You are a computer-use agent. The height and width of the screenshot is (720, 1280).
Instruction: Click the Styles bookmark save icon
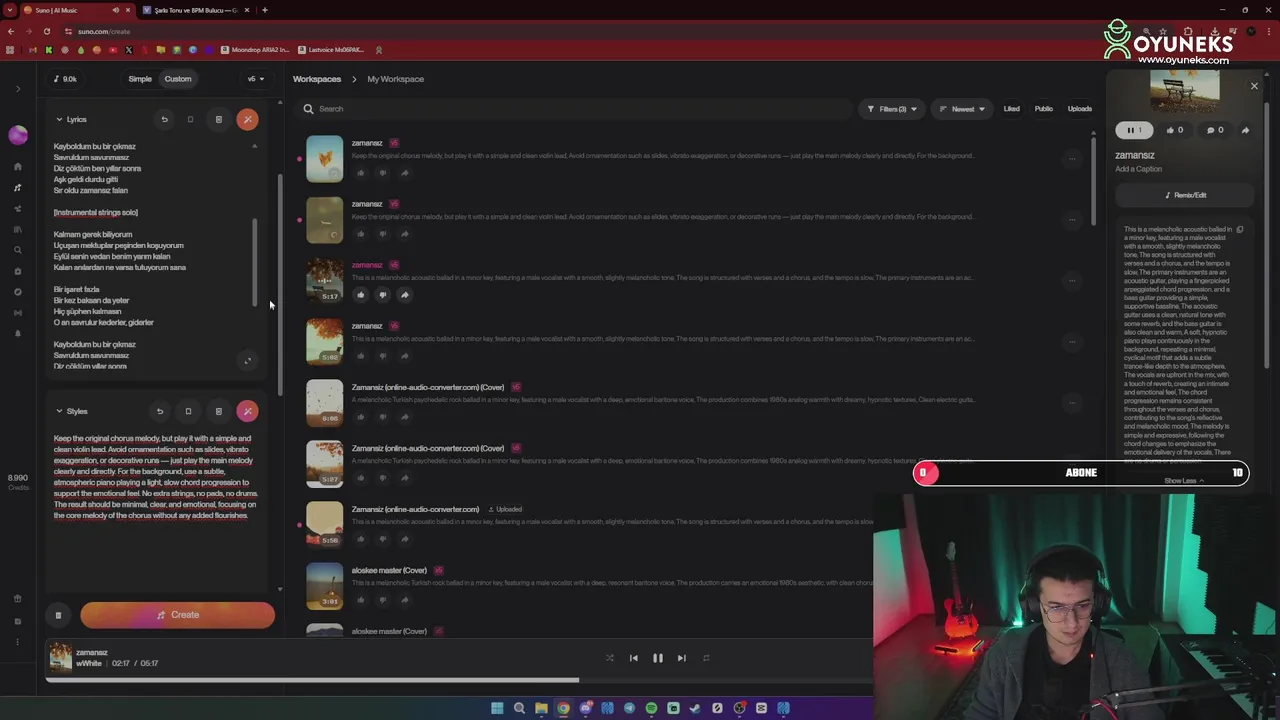188,411
